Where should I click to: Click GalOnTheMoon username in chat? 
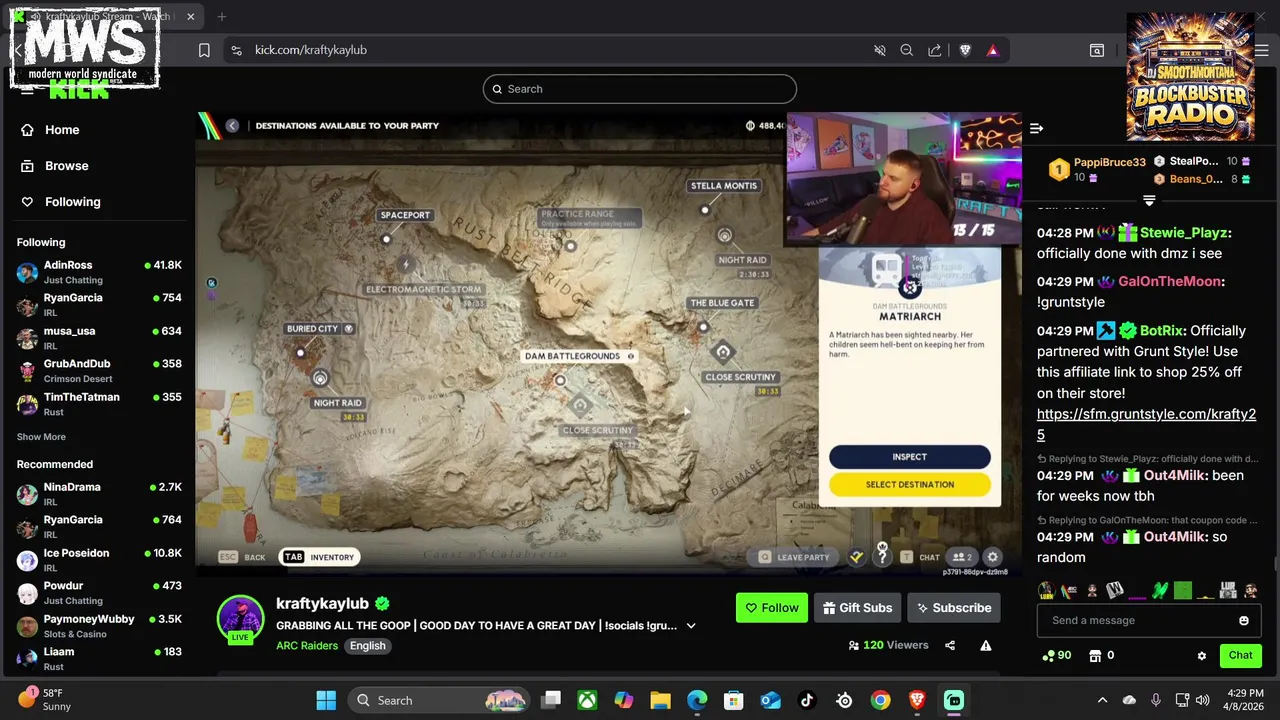[1168, 282]
